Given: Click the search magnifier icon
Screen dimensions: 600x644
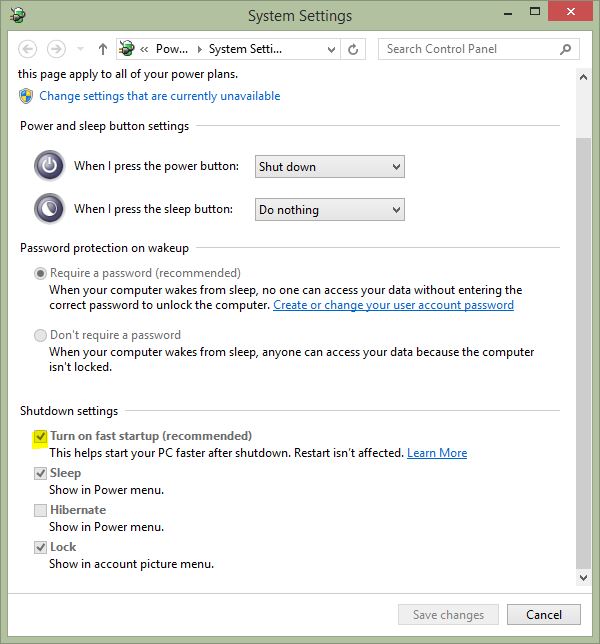Looking at the screenshot, I should pyautogui.click(x=566, y=49).
